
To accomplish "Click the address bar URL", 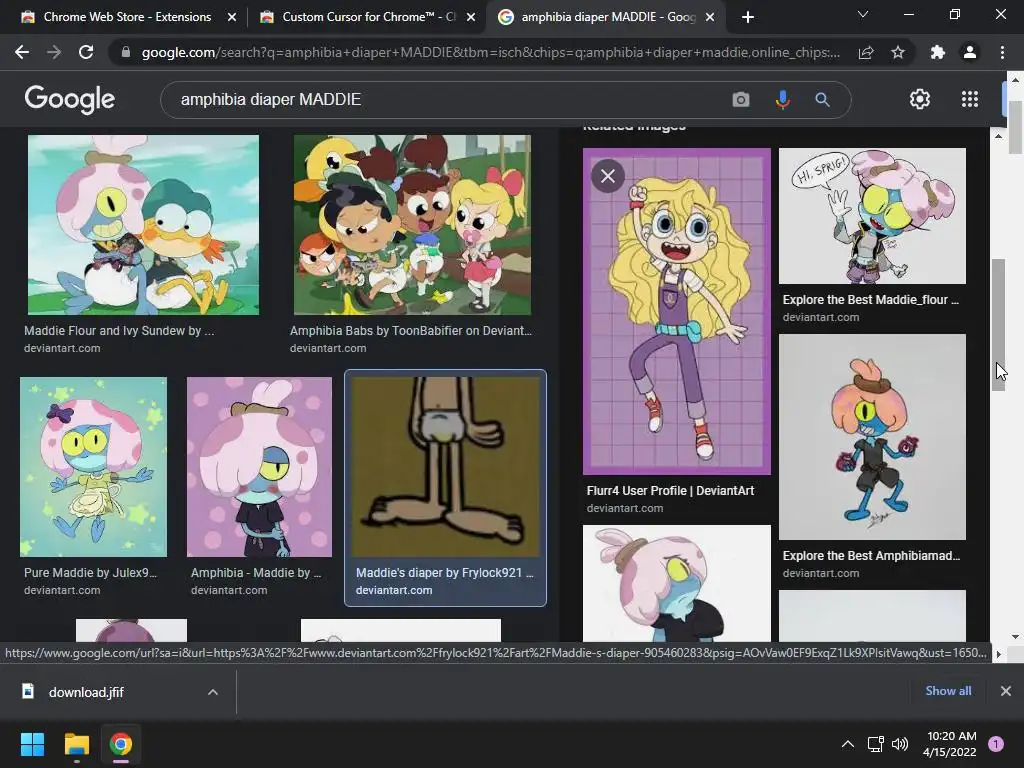I will pos(490,52).
